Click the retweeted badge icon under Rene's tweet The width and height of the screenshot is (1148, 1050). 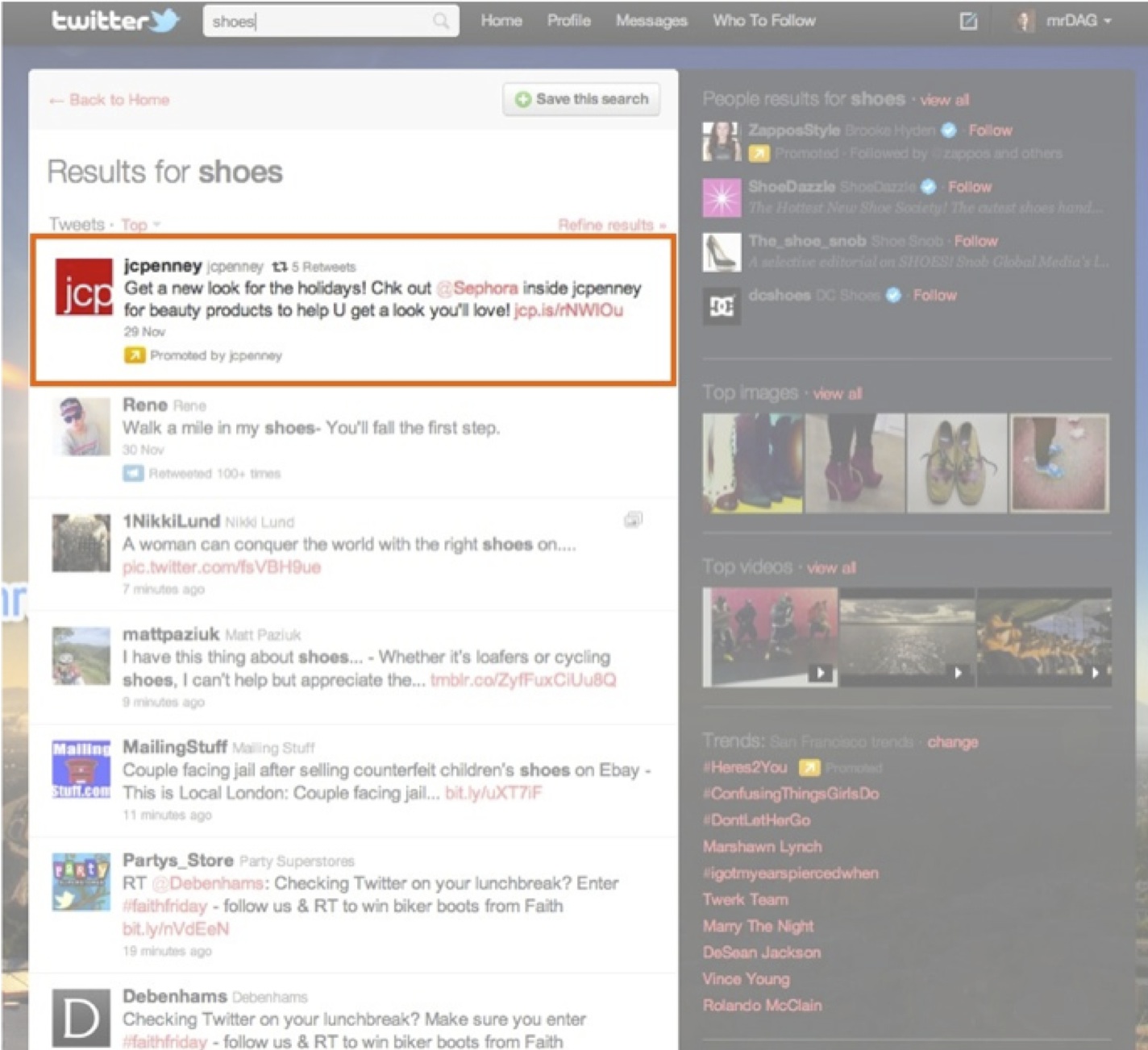[x=133, y=473]
